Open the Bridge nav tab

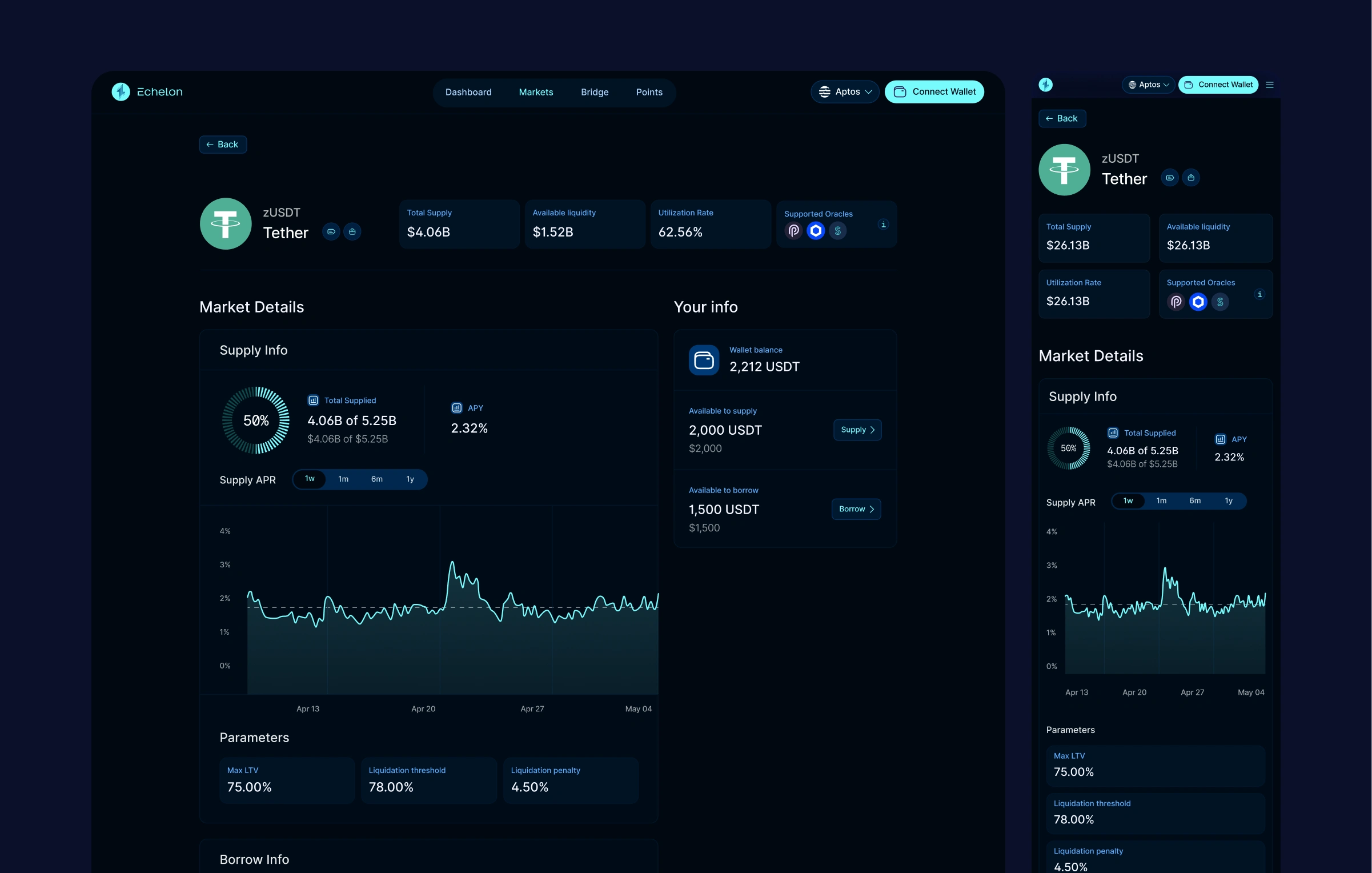pyautogui.click(x=594, y=92)
